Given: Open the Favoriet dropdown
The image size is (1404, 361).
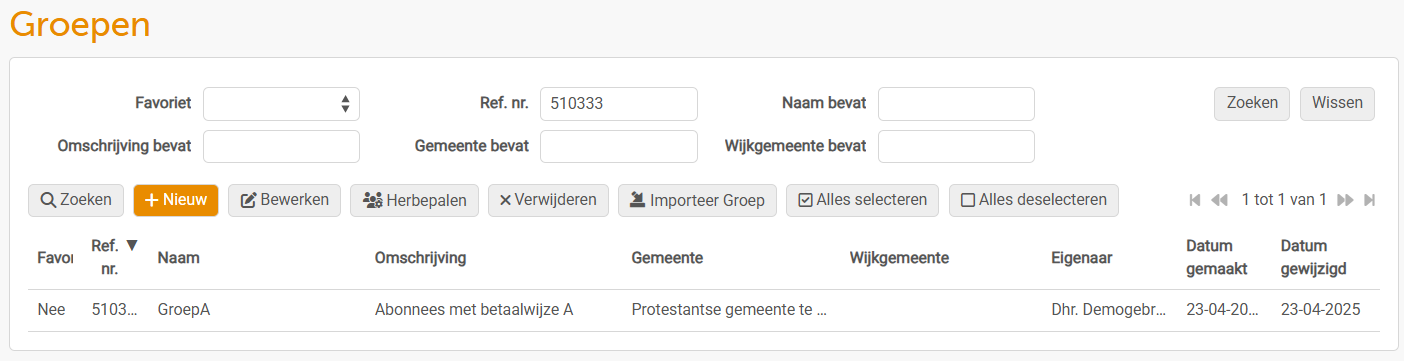Looking at the screenshot, I should pos(281,103).
